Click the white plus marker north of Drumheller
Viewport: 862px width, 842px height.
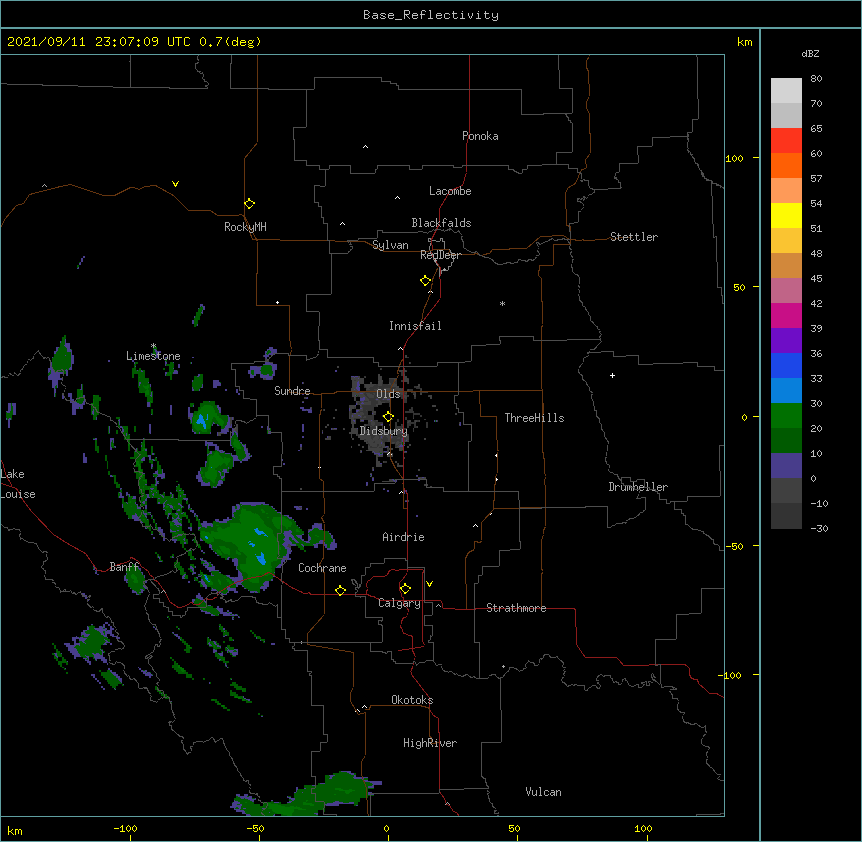click(x=612, y=375)
